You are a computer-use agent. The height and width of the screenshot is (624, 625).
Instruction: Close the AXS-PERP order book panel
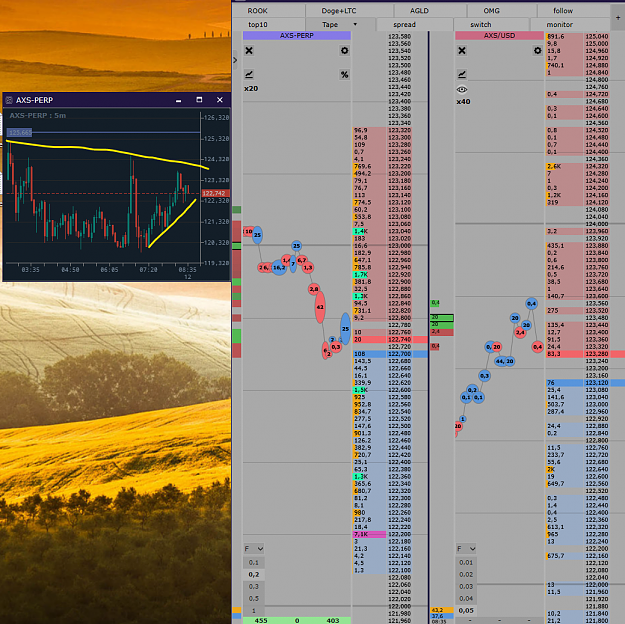click(x=249, y=51)
